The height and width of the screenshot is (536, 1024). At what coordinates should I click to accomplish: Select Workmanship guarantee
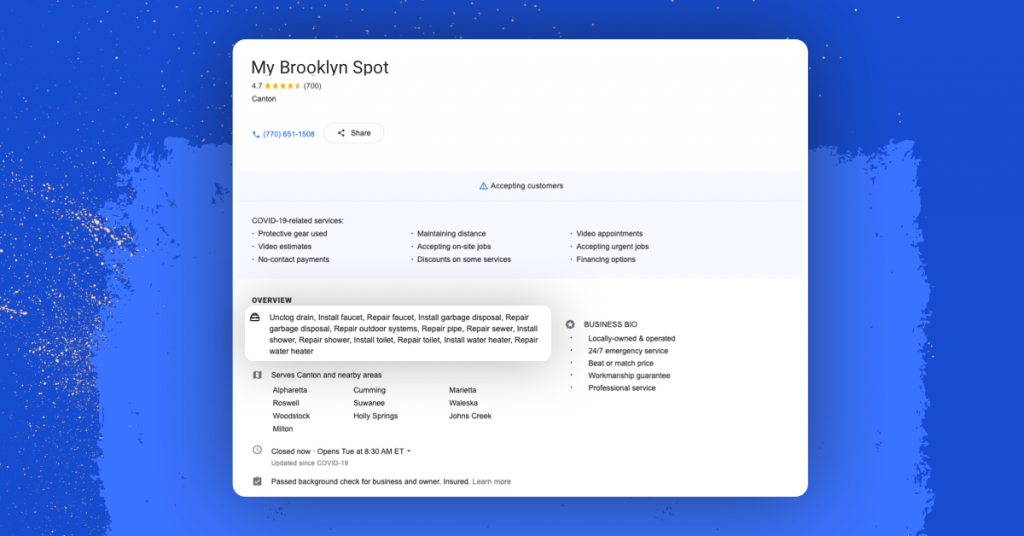[629, 376]
